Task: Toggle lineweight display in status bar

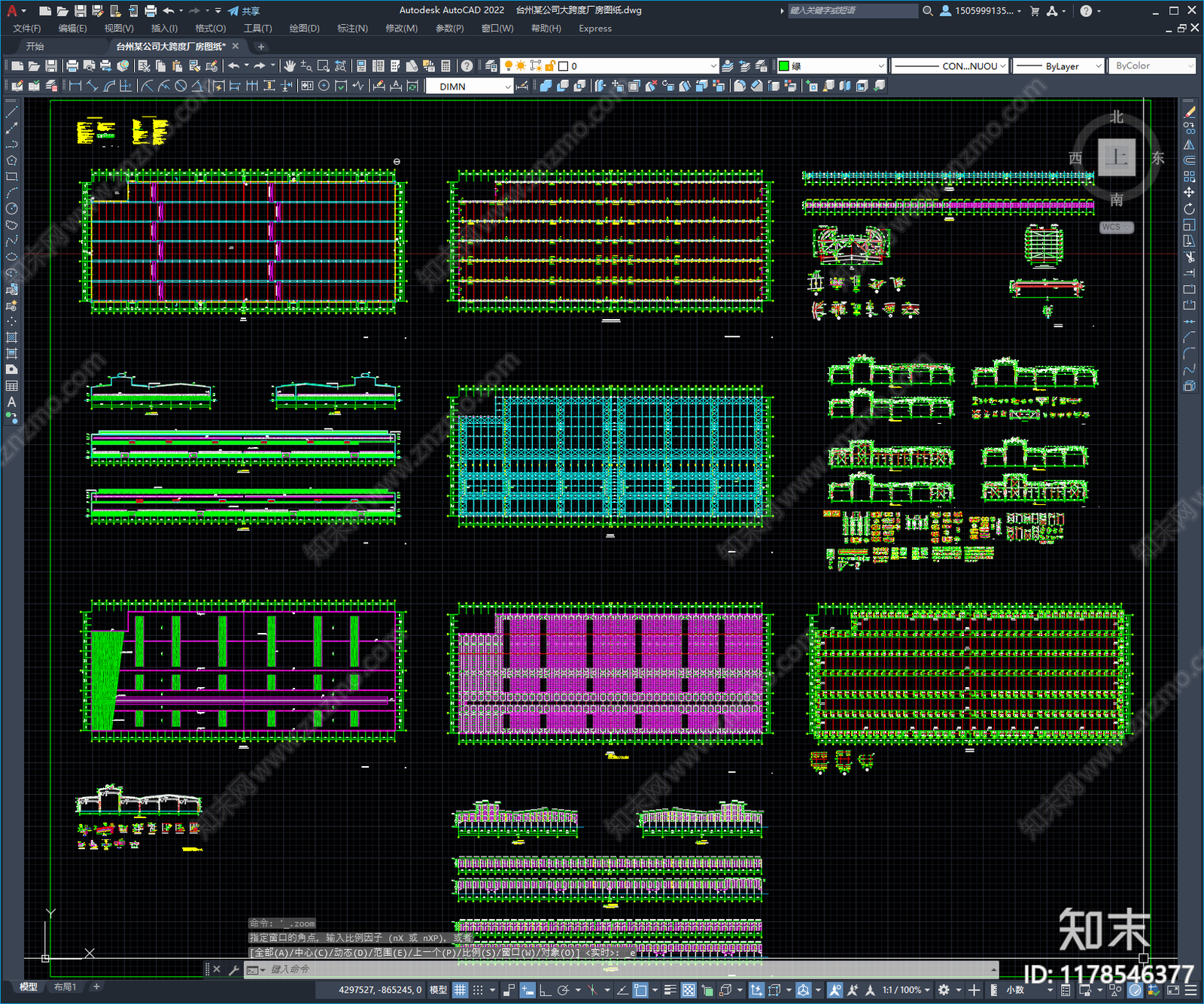Action: pyautogui.click(x=670, y=990)
